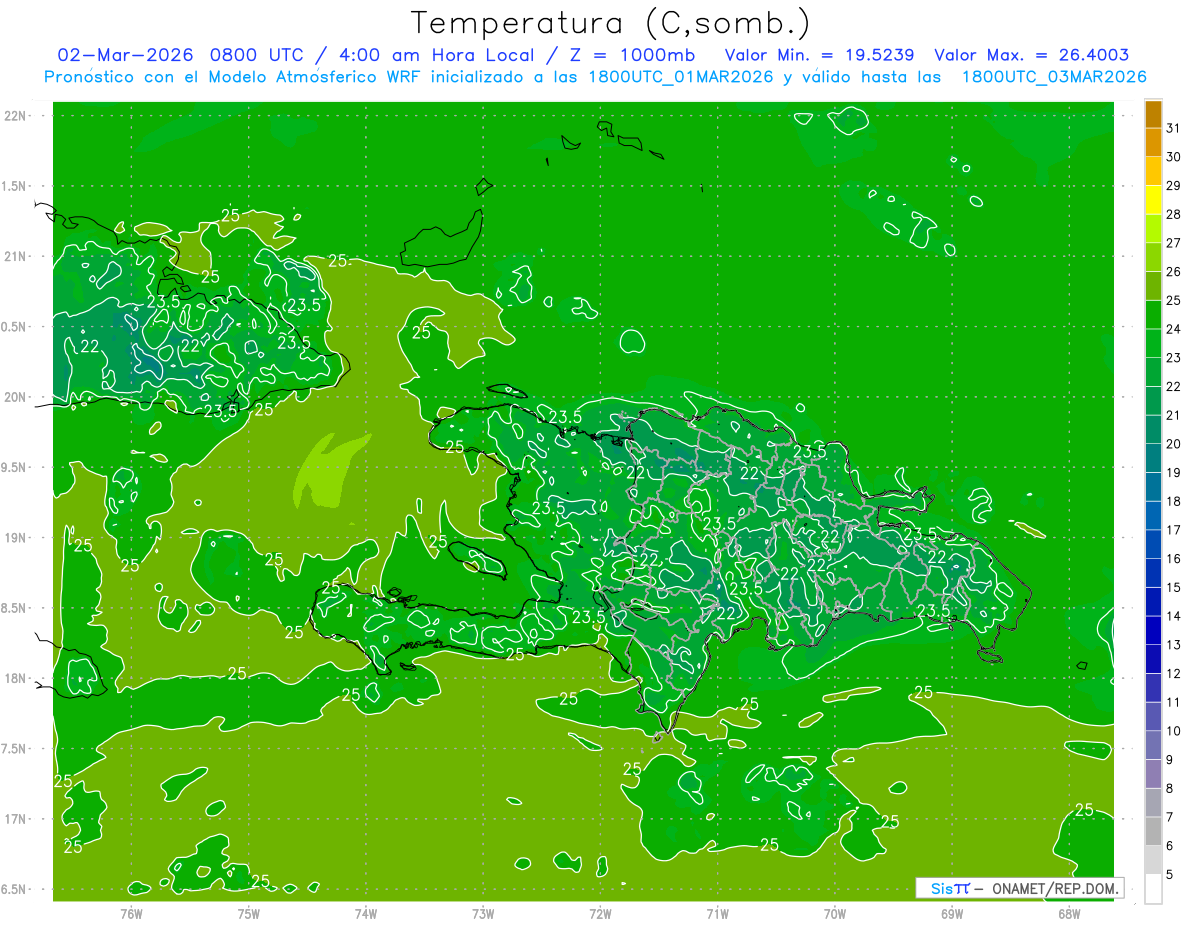Click the "ONAMET/REP.DOM." credit label
The width and height of the screenshot is (1200, 927).
coord(1054,888)
